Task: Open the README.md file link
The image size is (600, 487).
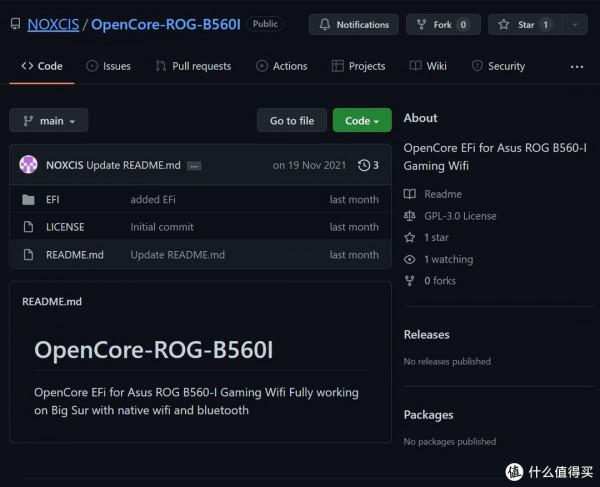Action: [75, 255]
